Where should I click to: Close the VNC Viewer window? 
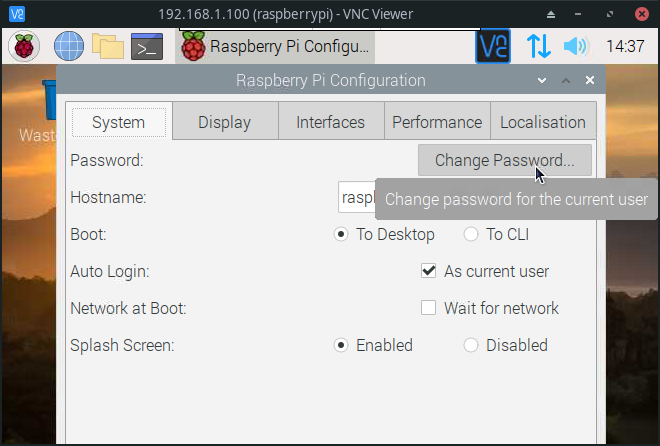[x=641, y=14]
